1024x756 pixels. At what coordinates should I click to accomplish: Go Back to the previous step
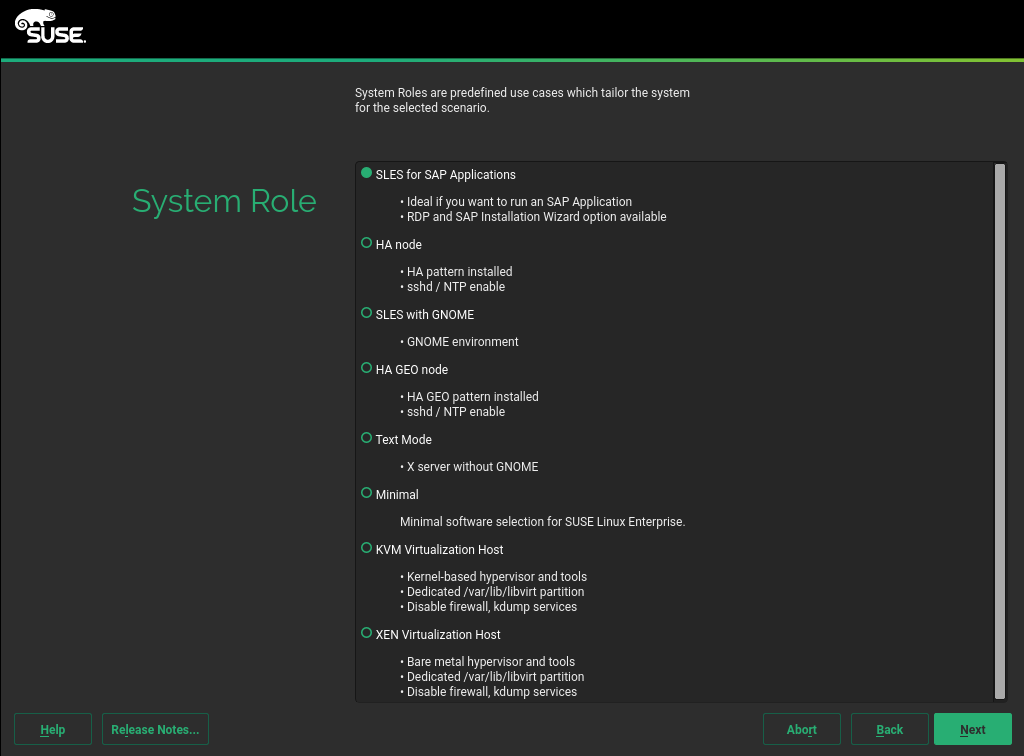[x=889, y=729]
